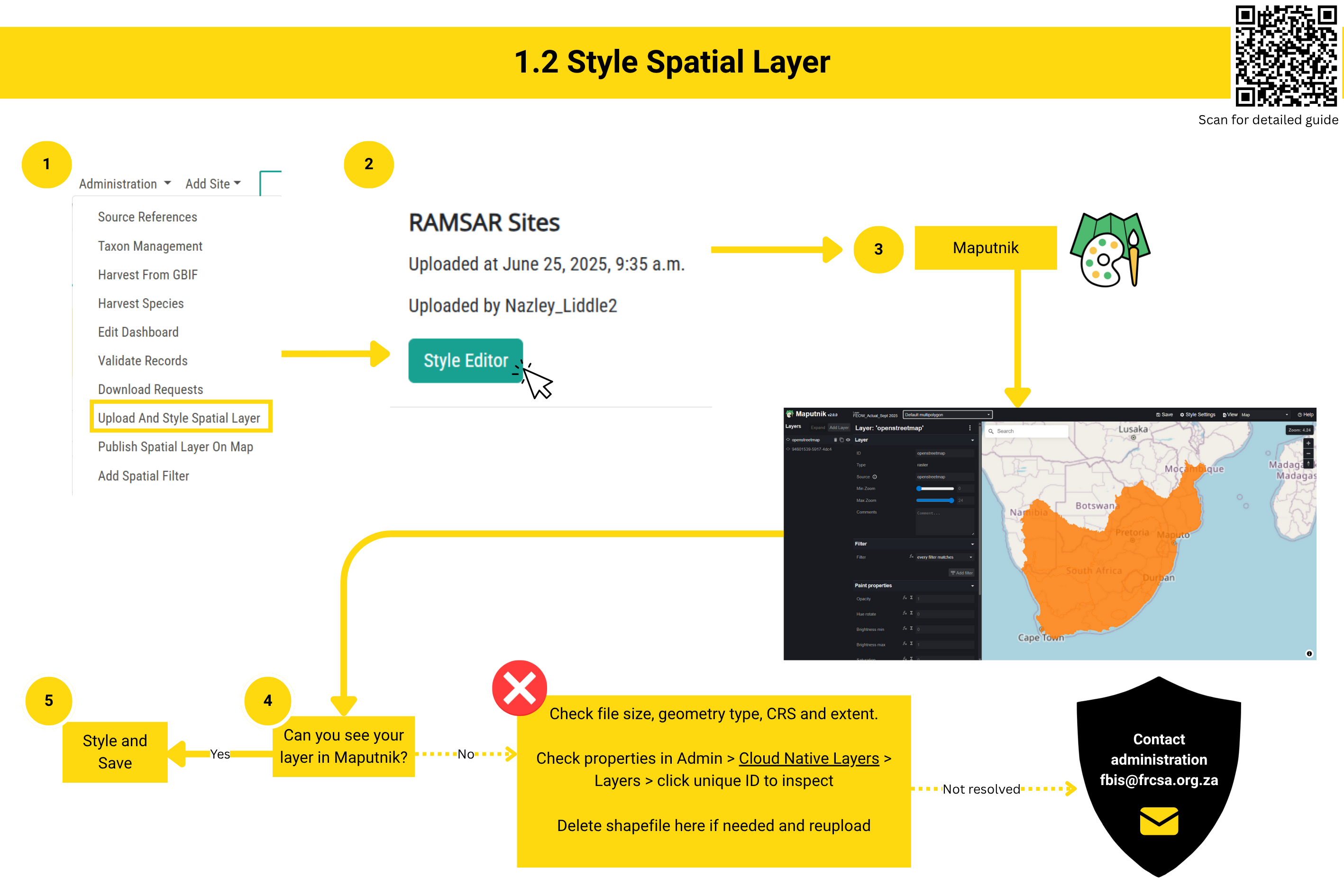
Task: Delete the openstreetmap layer using the trash icon
Action: 835,440
